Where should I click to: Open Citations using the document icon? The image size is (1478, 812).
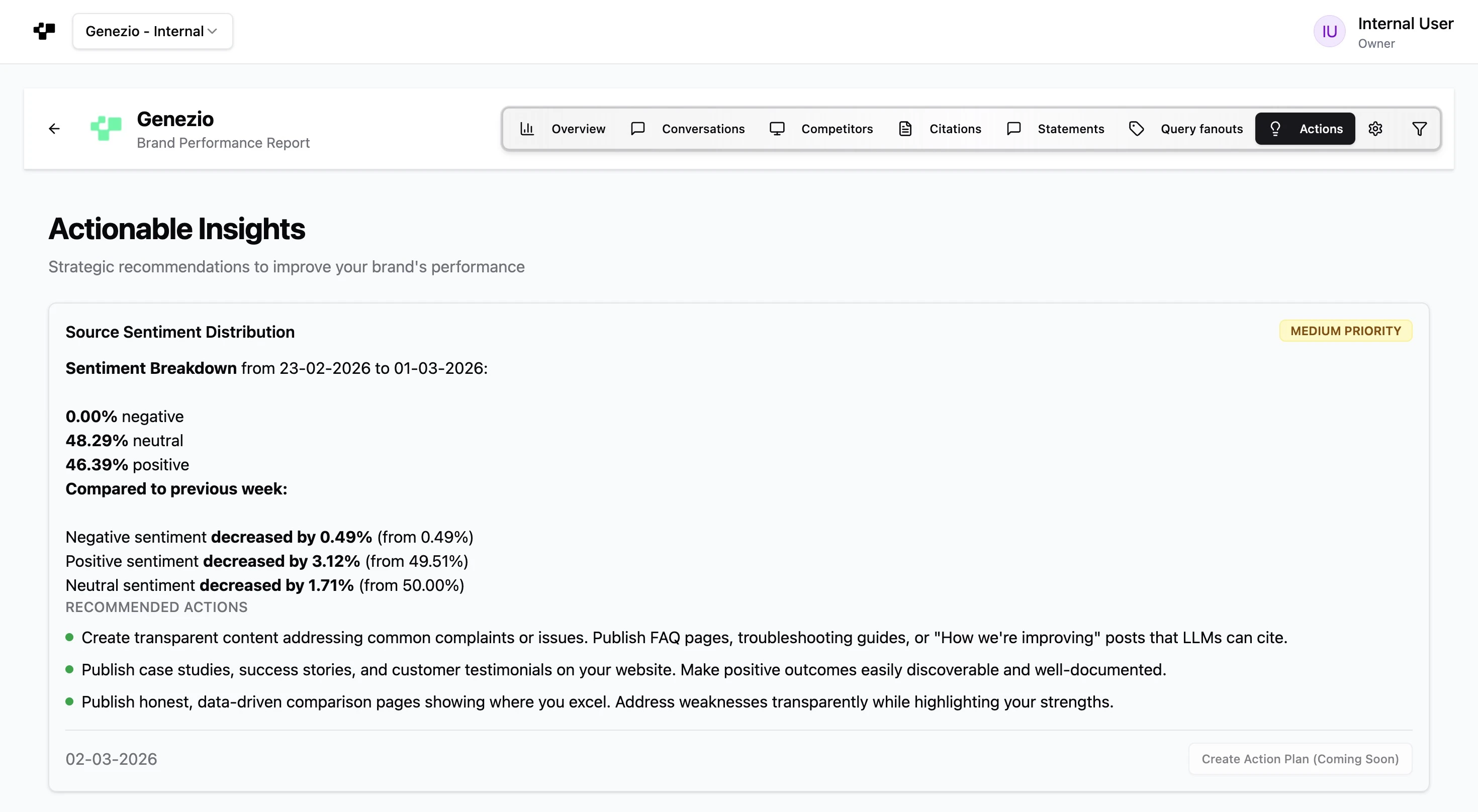coord(905,129)
